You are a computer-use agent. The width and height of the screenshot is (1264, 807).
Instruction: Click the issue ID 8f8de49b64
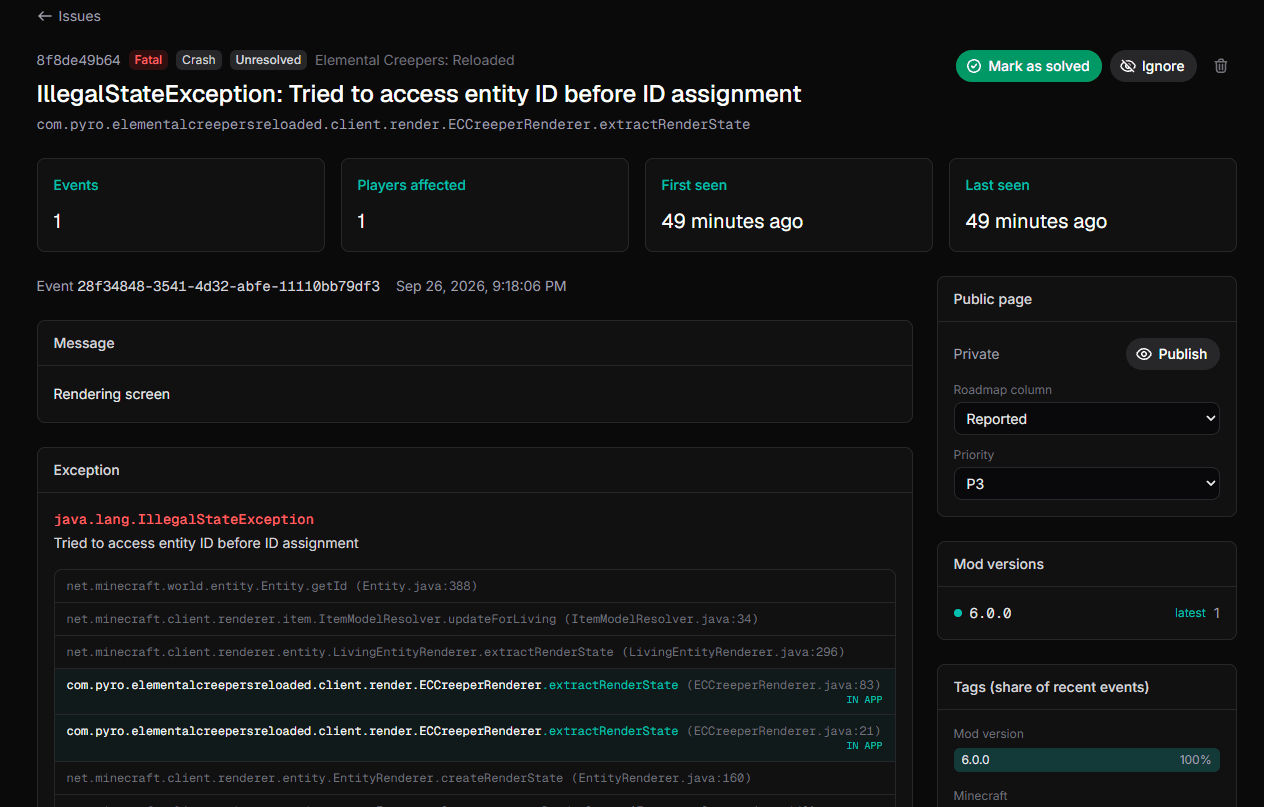point(79,60)
